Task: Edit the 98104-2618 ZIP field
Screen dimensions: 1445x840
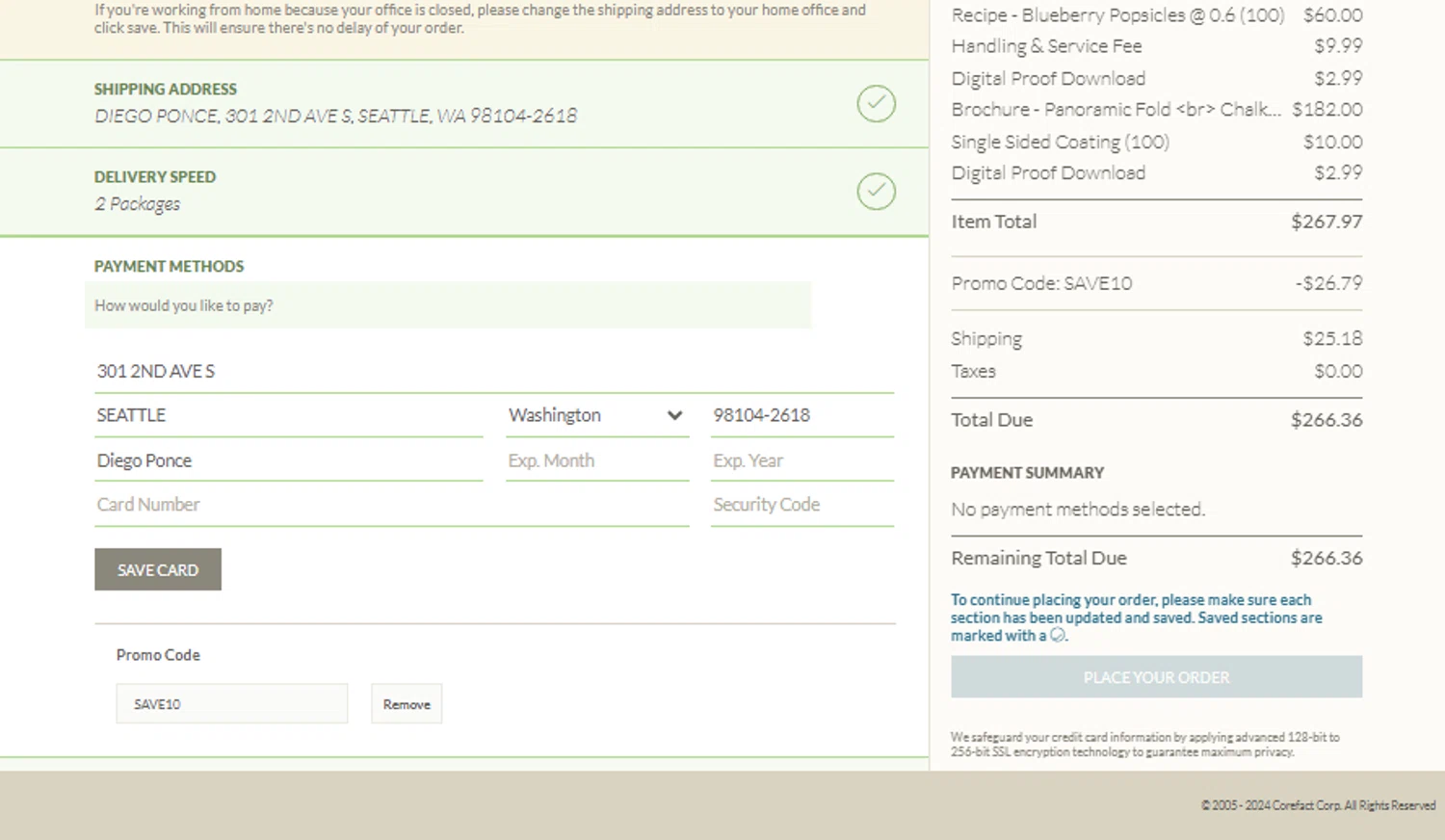Action: pos(802,415)
